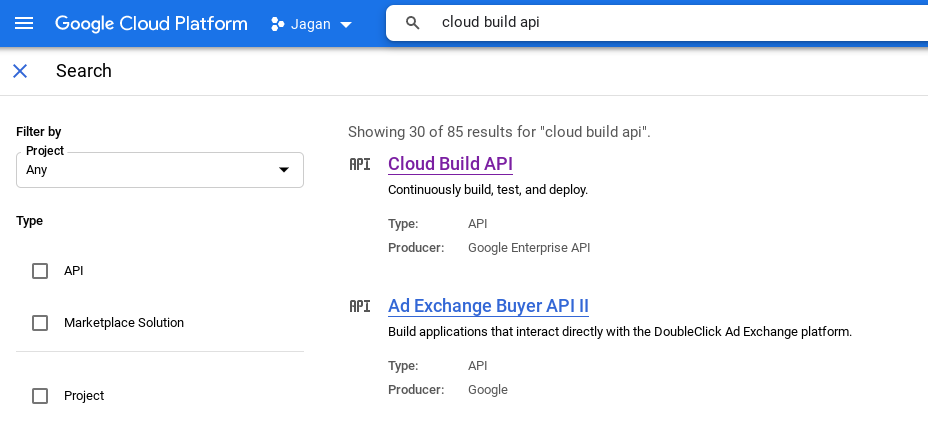Image resolution: width=928 pixels, height=436 pixels.
Task: Select the Jagan project name in header
Action: 311,24
